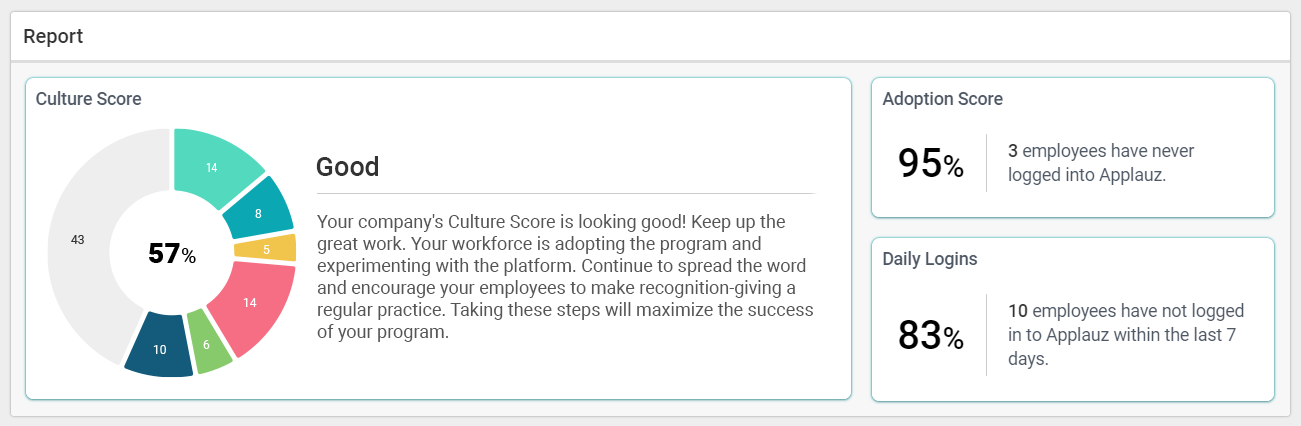Screen dimensions: 1301x426
Task: Click the Good rating heading
Action: click(x=347, y=166)
